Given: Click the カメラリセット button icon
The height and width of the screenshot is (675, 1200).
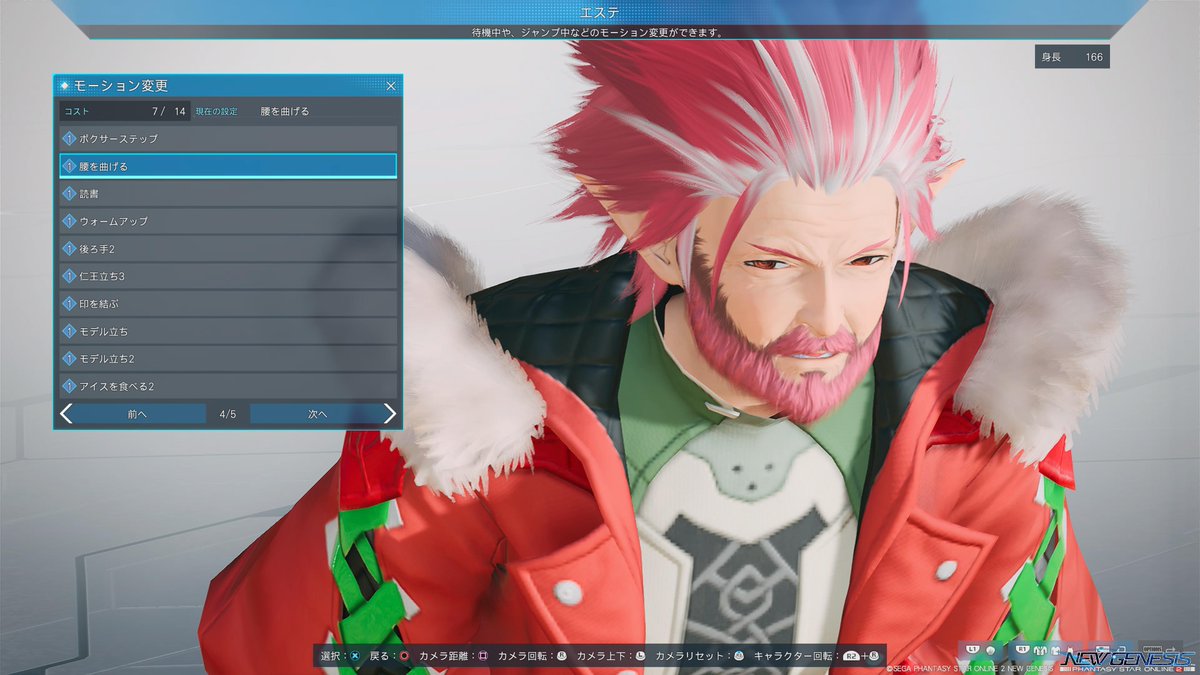Looking at the screenshot, I should coord(738,656).
